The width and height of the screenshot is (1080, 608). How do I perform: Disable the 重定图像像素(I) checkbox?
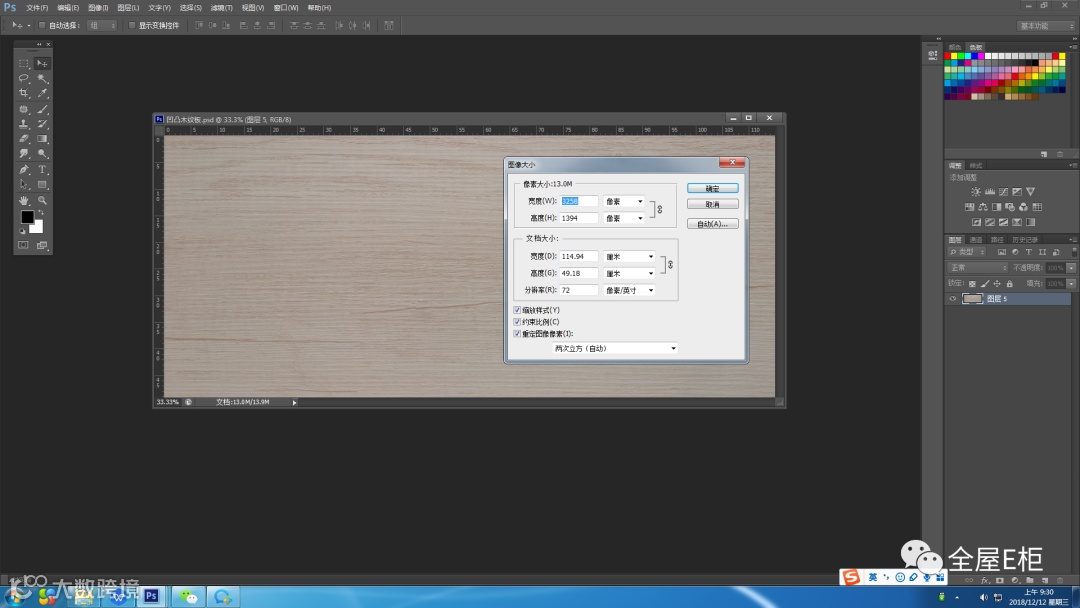click(x=517, y=333)
